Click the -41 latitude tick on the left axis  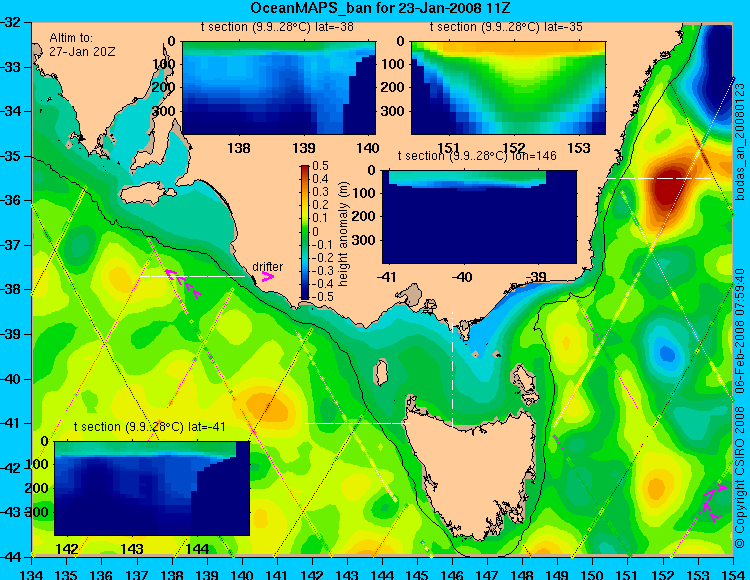coord(11,424)
